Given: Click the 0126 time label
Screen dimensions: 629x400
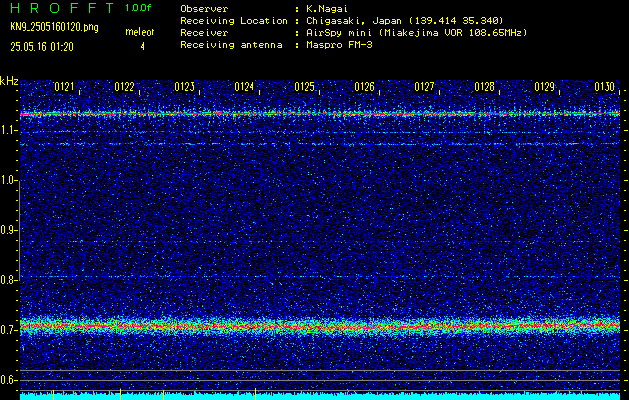Looking at the screenshot, I should click(x=364, y=87).
